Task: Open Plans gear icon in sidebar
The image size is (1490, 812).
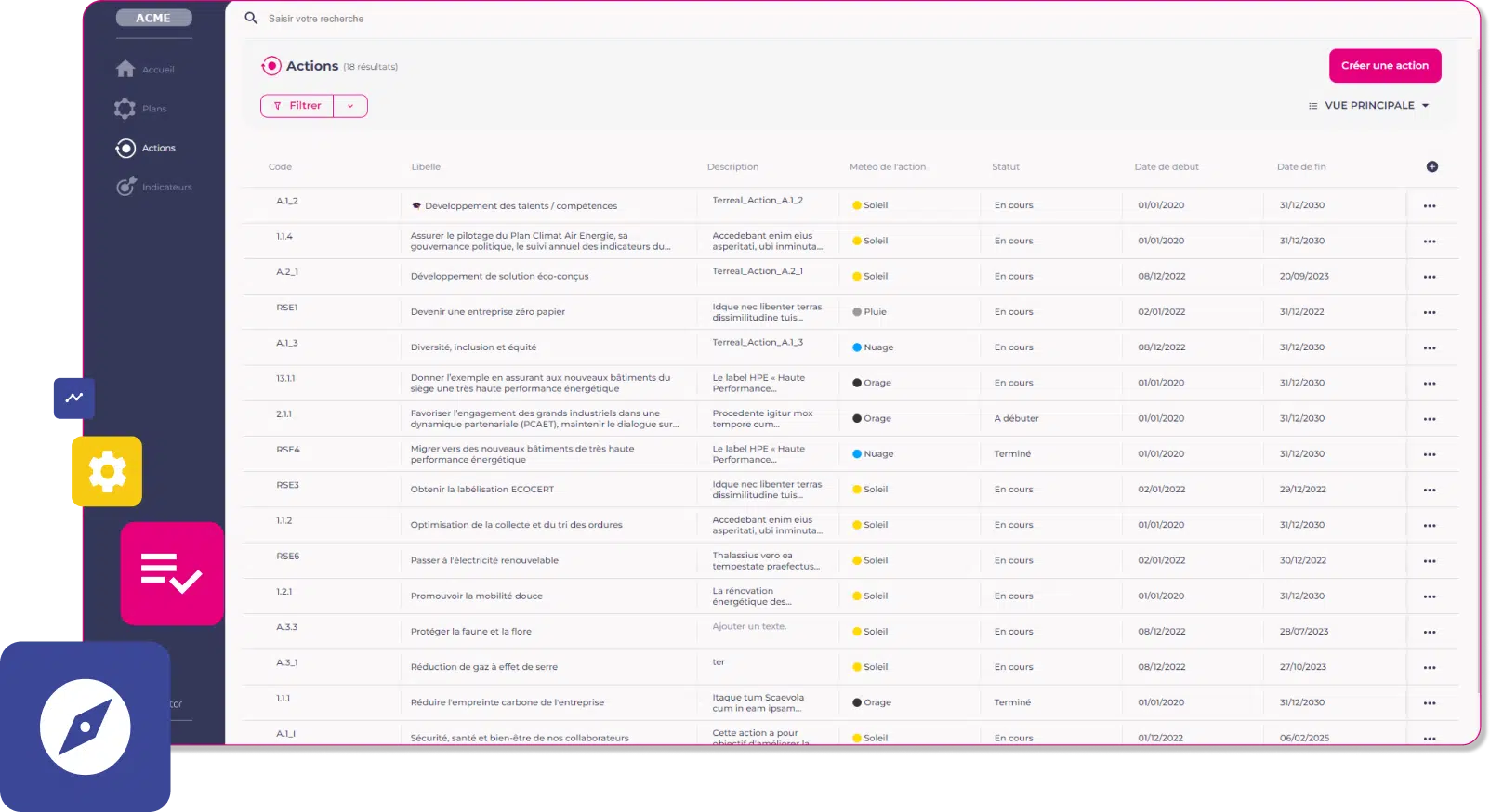Action: point(125,109)
